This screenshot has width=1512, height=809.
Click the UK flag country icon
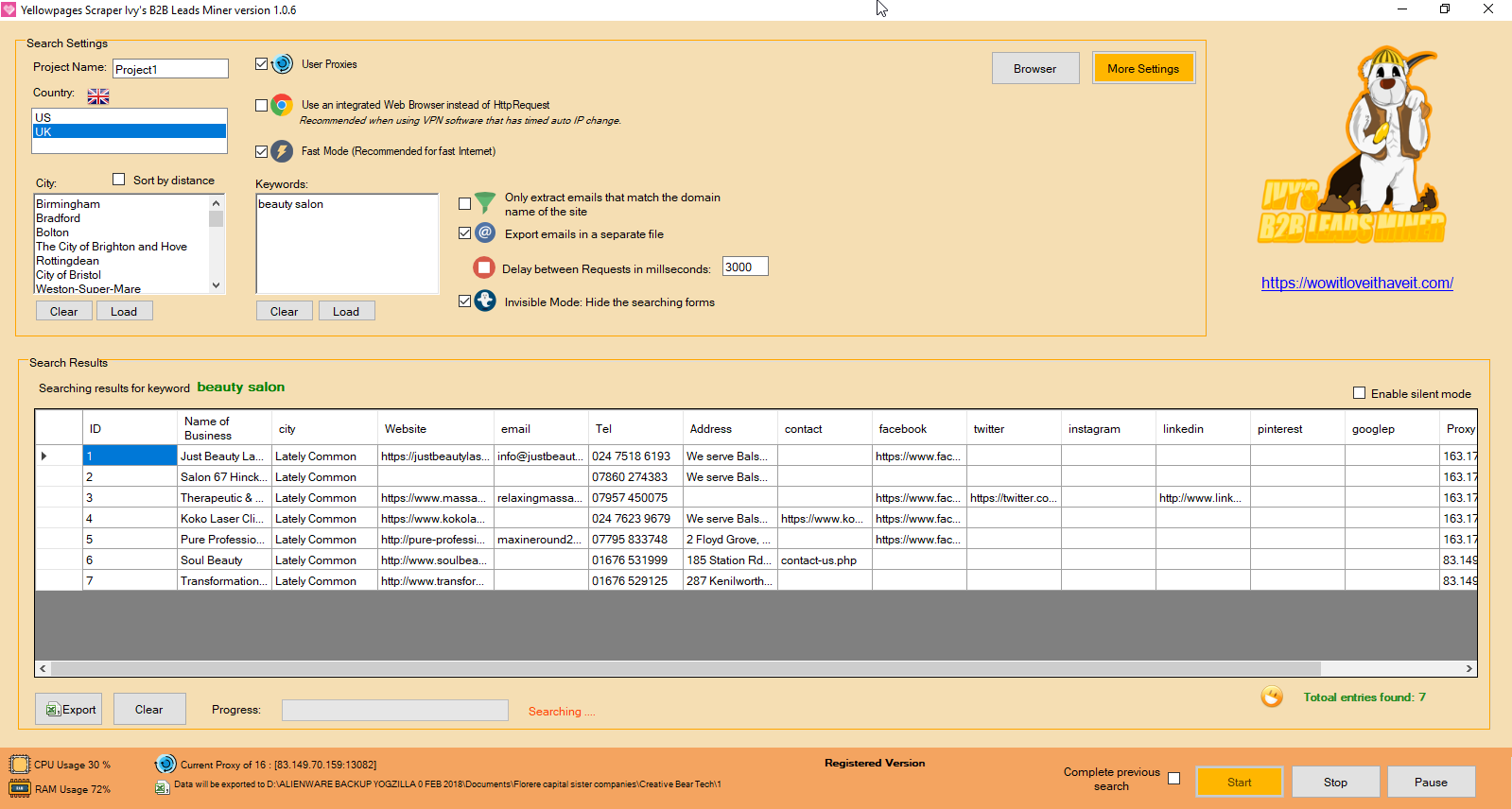pyautogui.click(x=98, y=95)
